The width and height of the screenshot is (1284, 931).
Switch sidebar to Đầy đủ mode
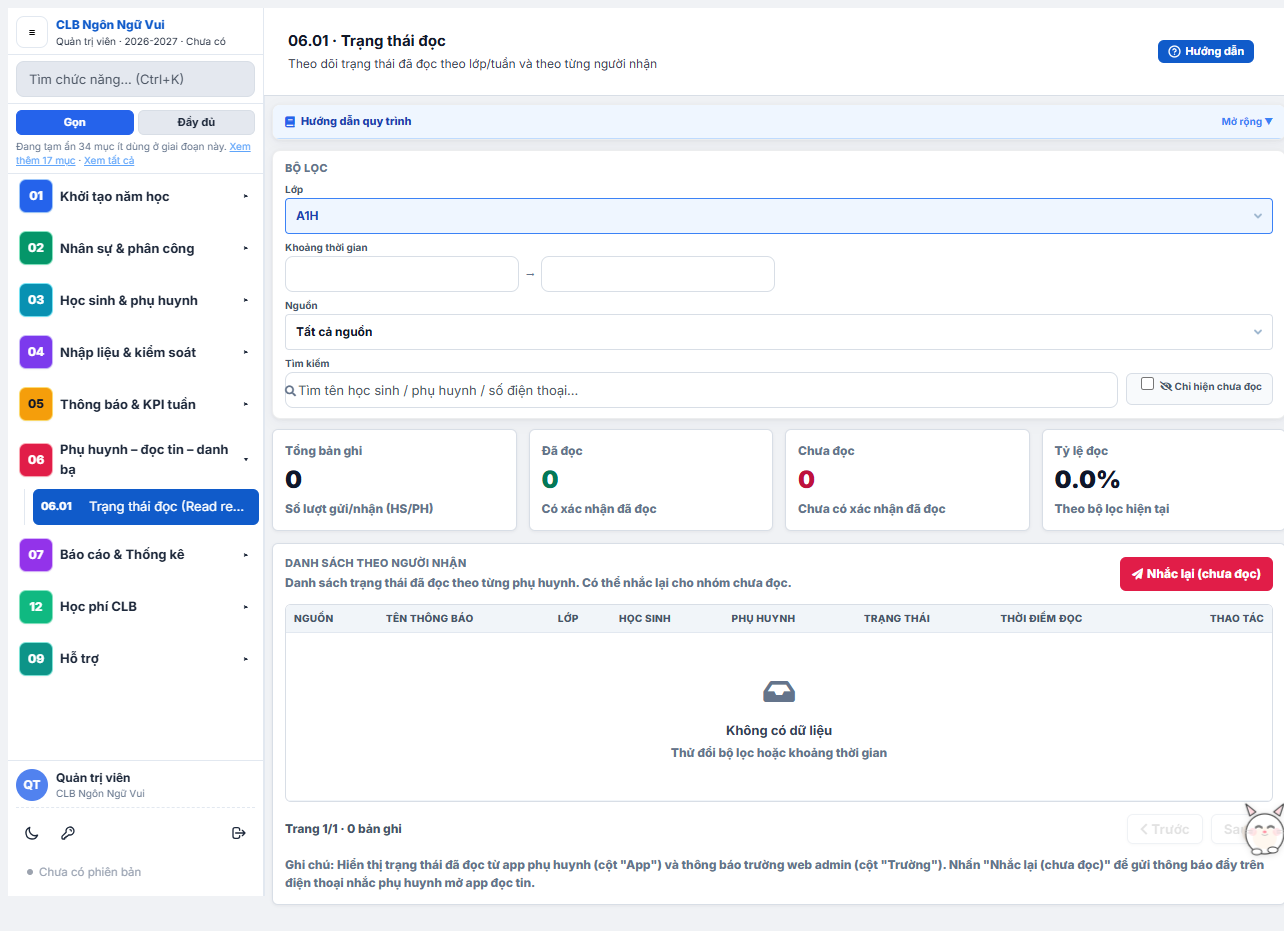[x=196, y=122]
